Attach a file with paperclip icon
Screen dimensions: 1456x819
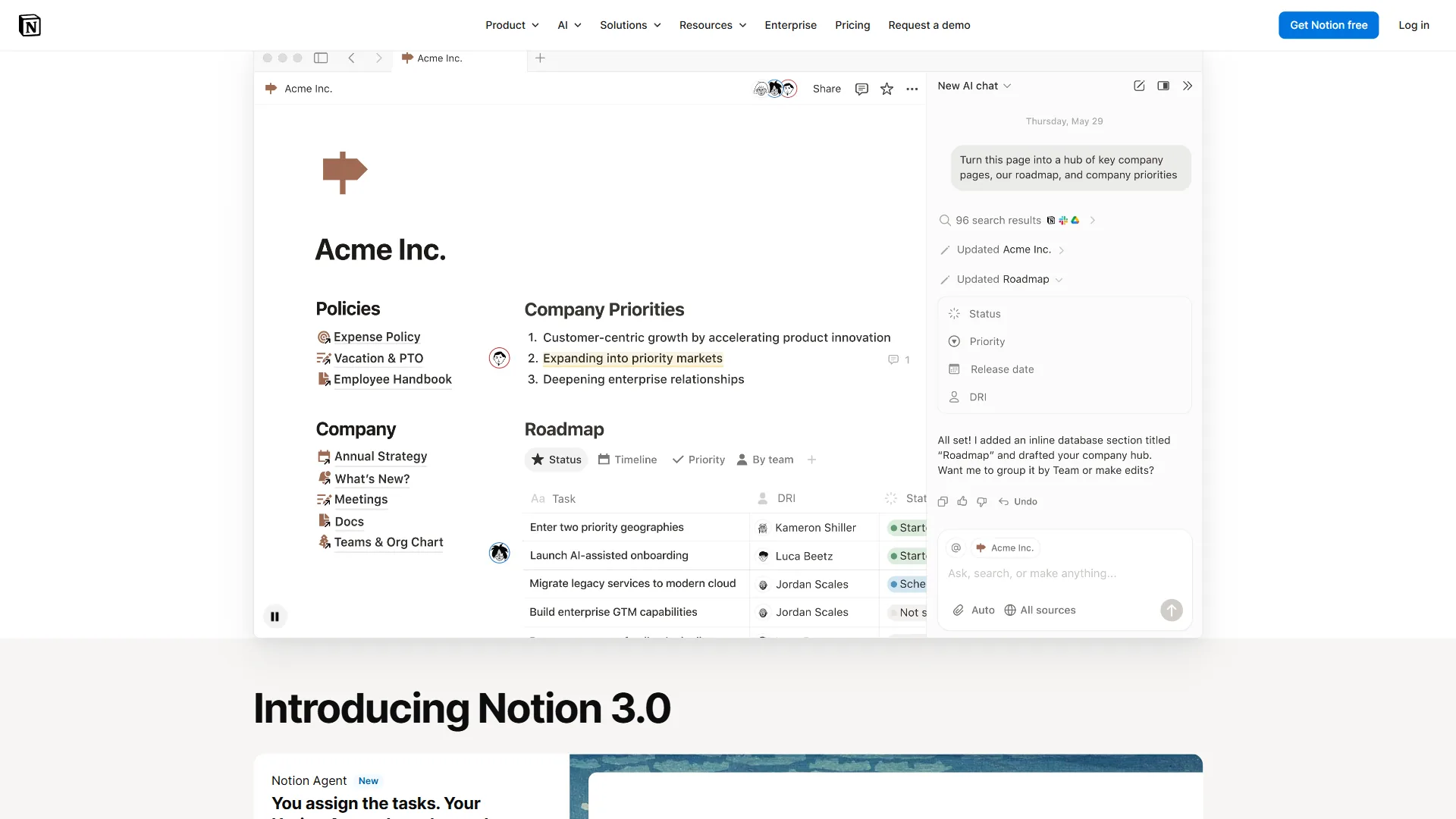point(959,610)
